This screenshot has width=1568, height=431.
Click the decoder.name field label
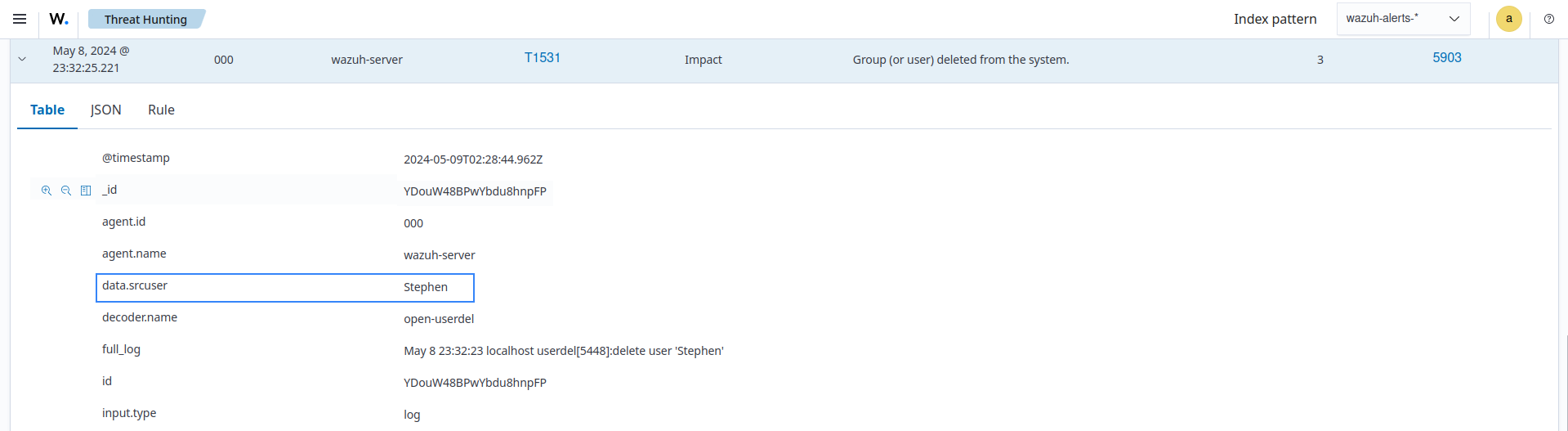[140, 317]
